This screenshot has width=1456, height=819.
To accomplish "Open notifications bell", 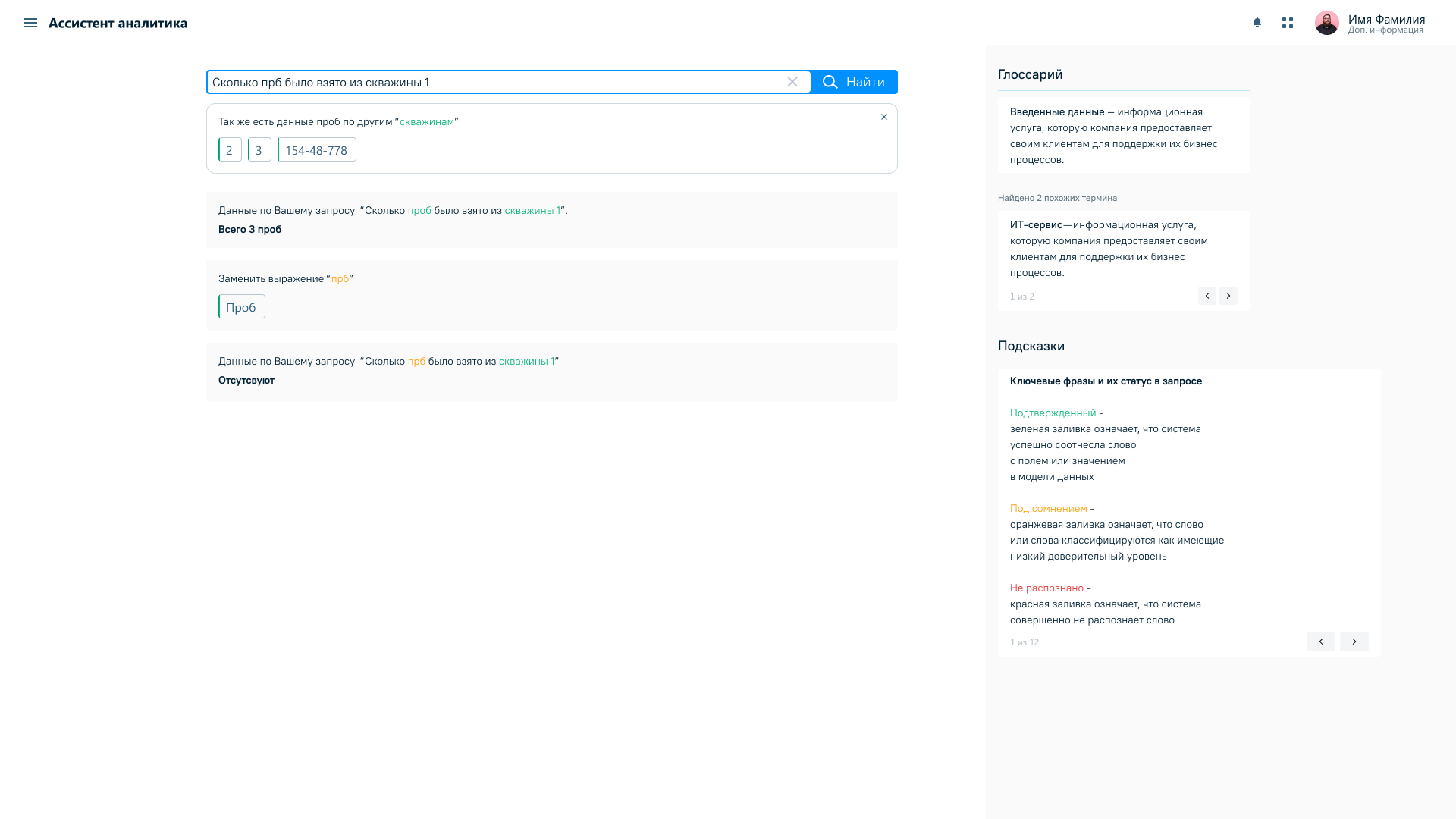I will click(x=1257, y=23).
